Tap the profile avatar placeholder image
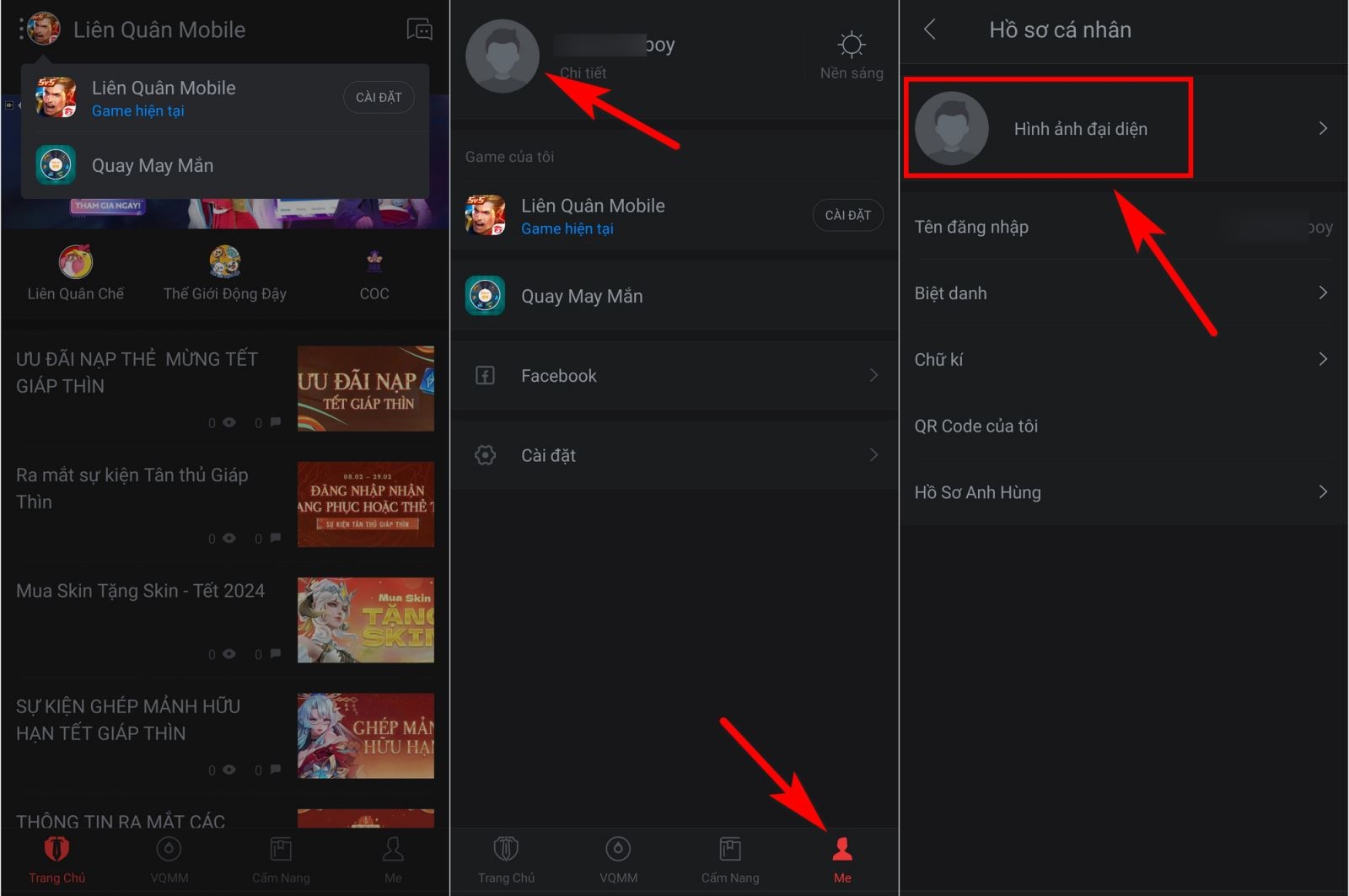 pyautogui.click(x=503, y=55)
